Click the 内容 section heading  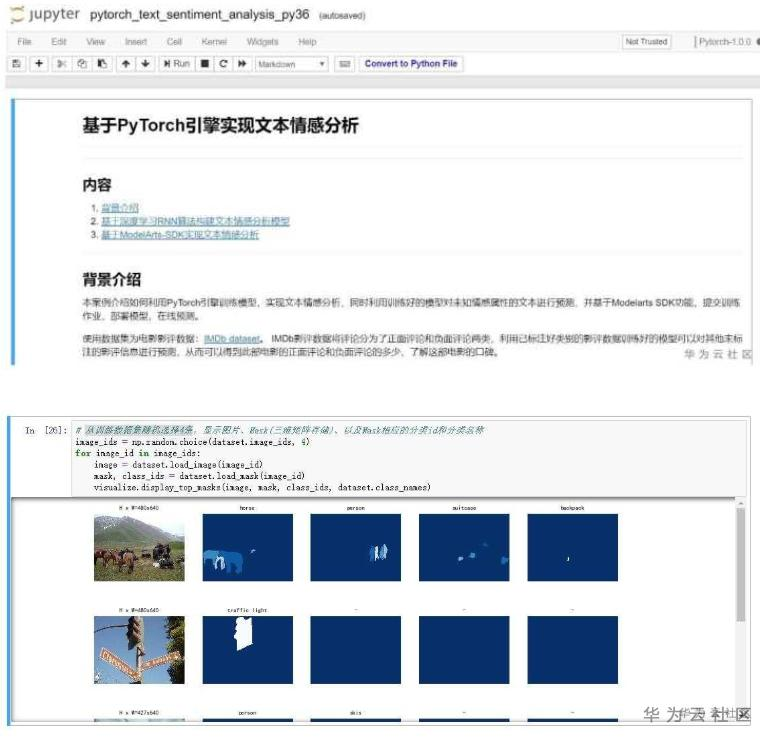(x=97, y=185)
